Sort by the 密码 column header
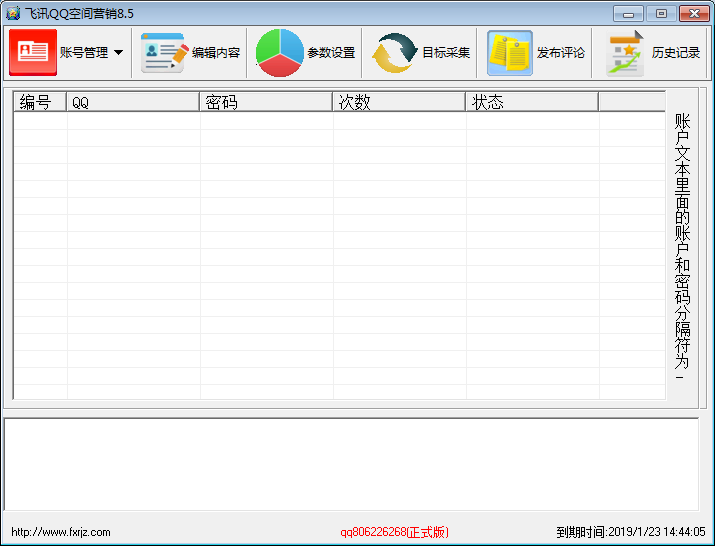 266,102
